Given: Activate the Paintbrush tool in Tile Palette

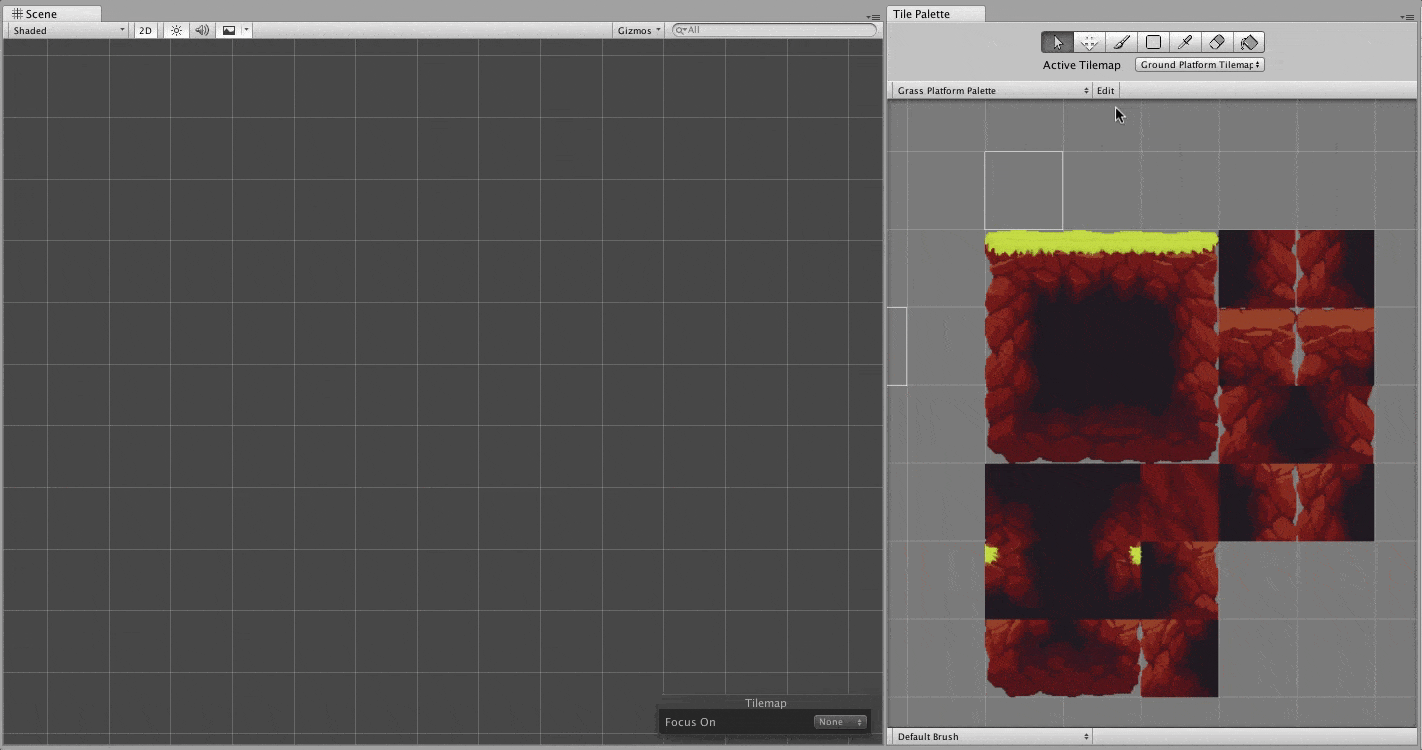Looking at the screenshot, I should coord(1121,42).
